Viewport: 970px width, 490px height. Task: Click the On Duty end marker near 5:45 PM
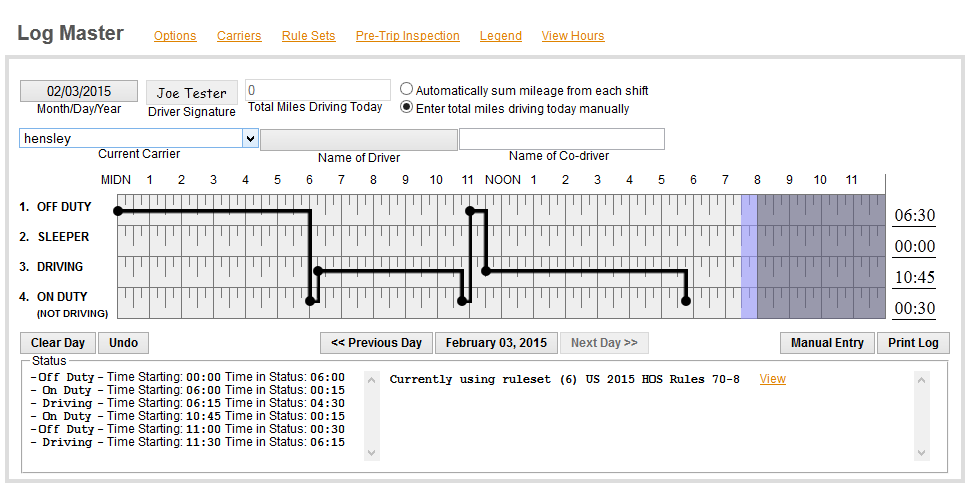tap(685, 301)
